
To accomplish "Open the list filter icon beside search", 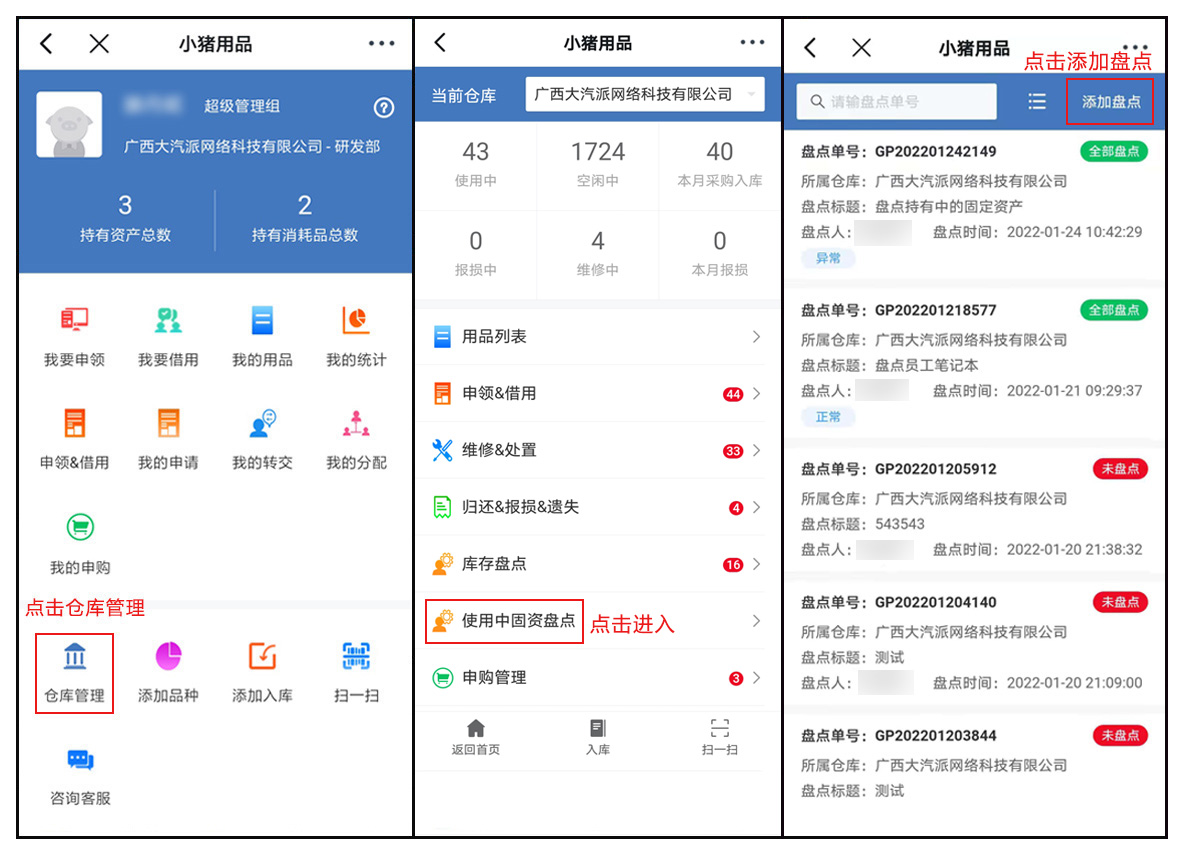I will [1036, 101].
